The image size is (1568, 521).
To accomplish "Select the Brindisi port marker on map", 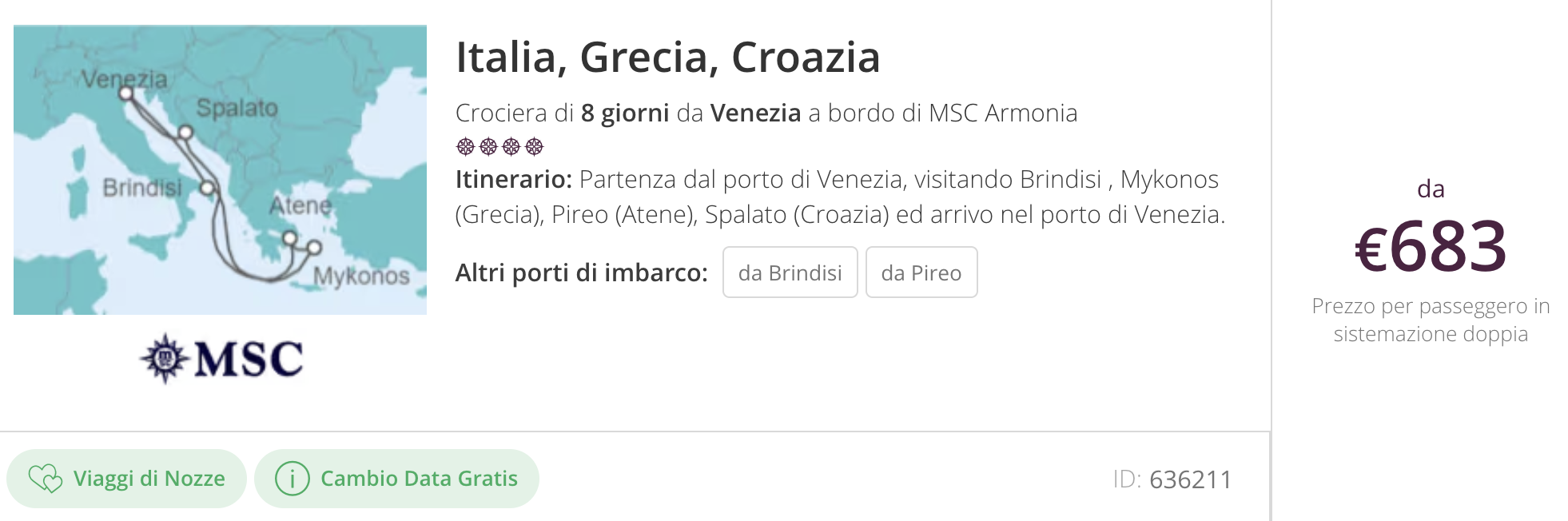I will [208, 188].
